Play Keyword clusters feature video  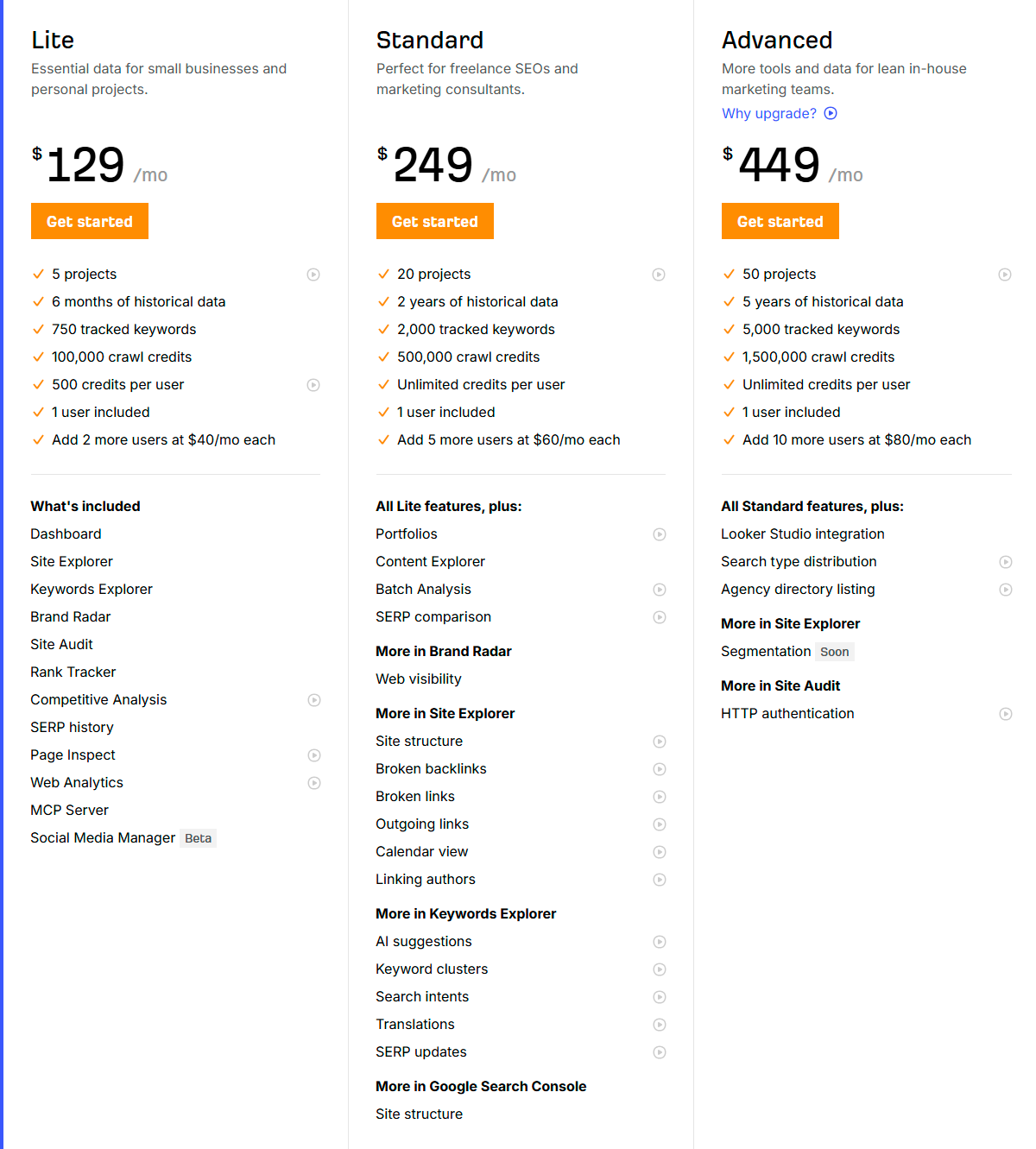(x=660, y=969)
